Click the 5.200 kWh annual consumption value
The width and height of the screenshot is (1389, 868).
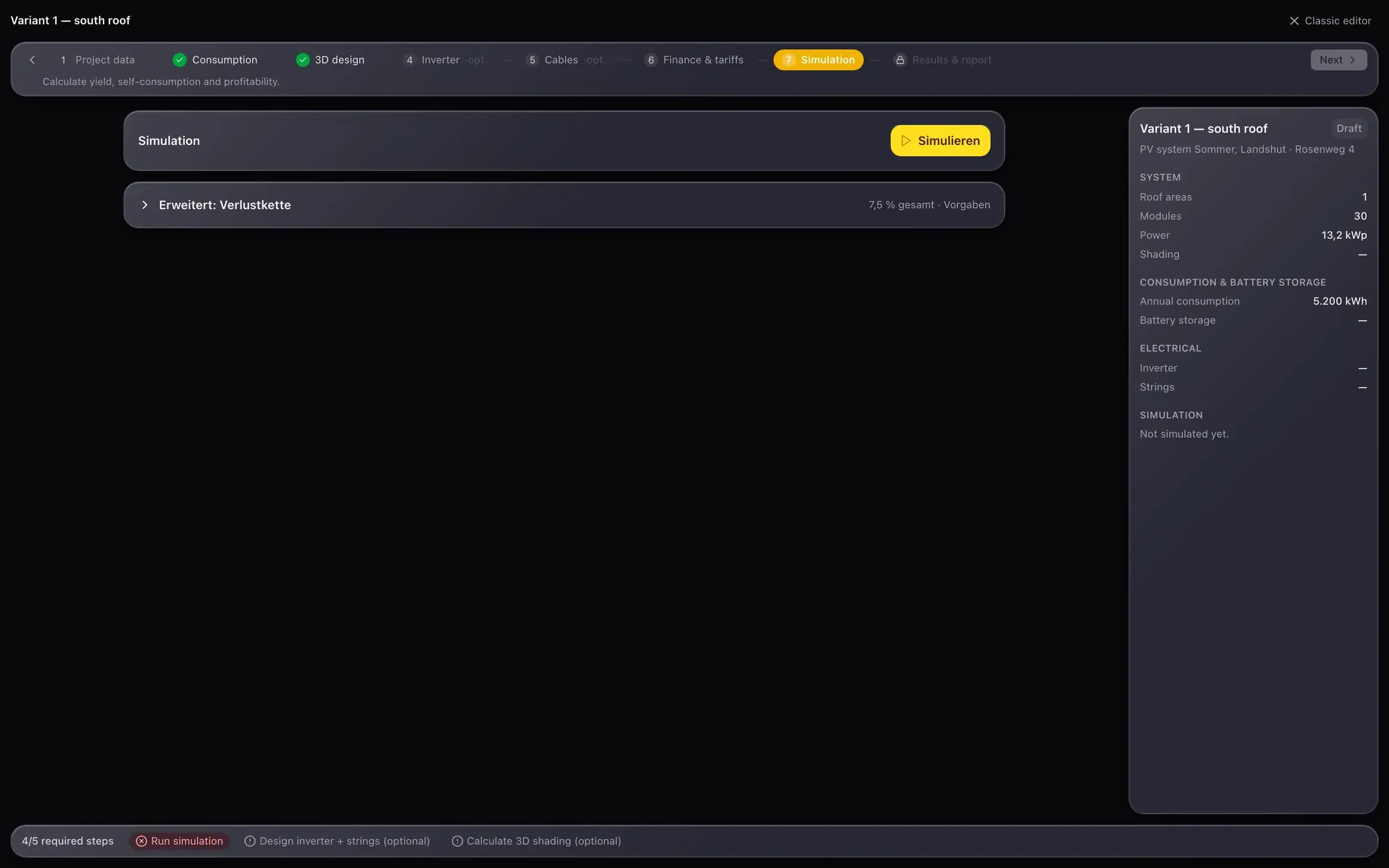tap(1340, 301)
